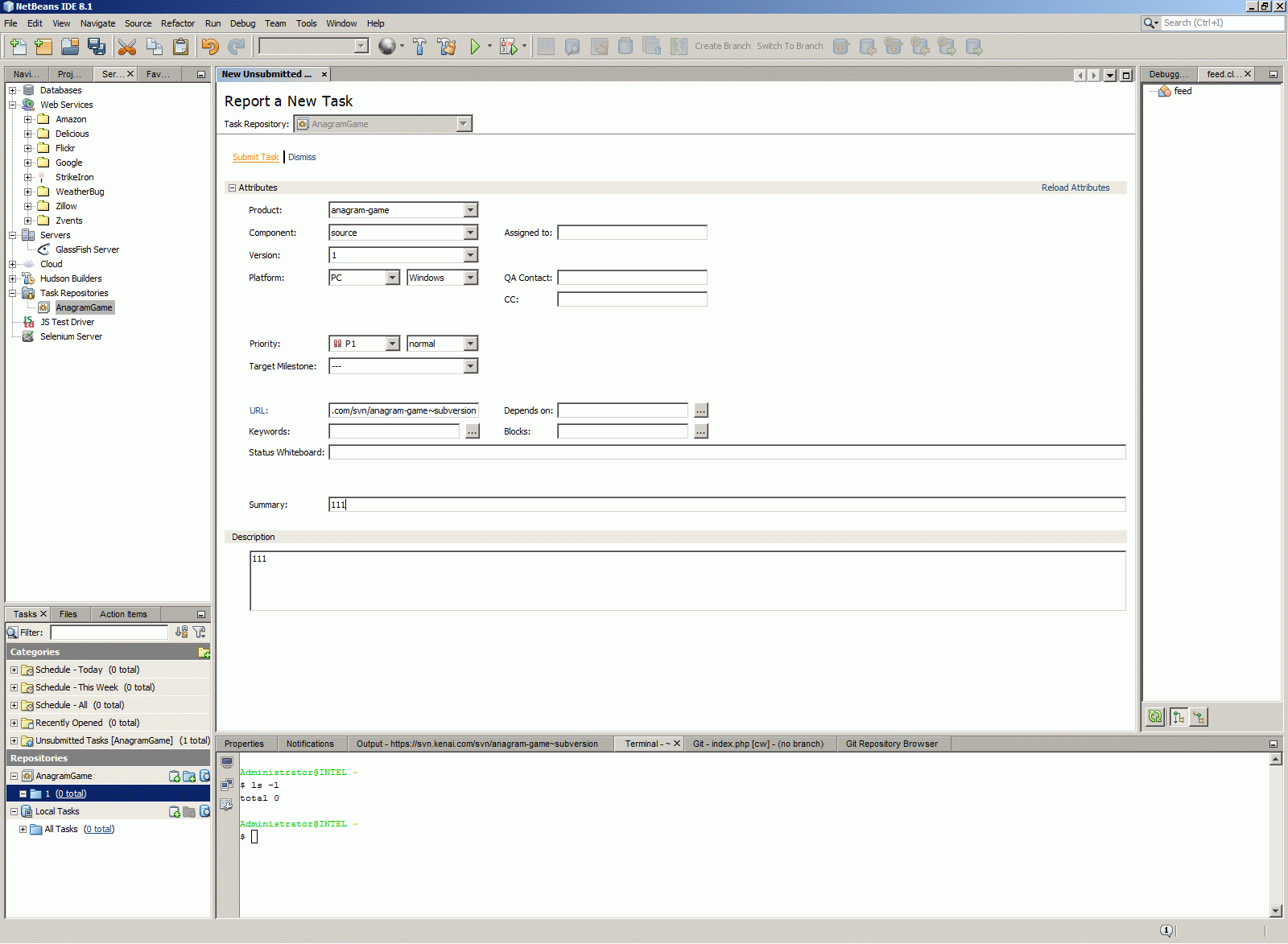Expand Schedule - Today category

click(14, 670)
